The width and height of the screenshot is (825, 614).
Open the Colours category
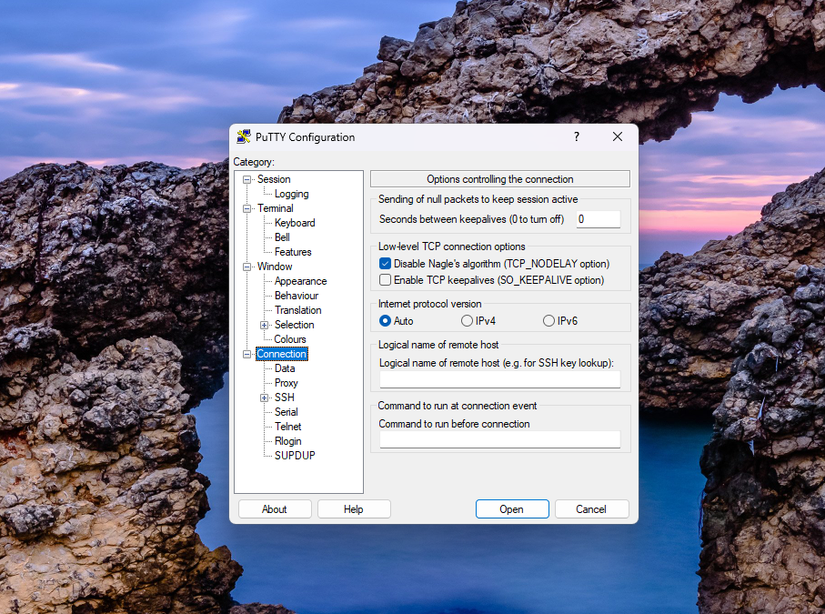(290, 339)
